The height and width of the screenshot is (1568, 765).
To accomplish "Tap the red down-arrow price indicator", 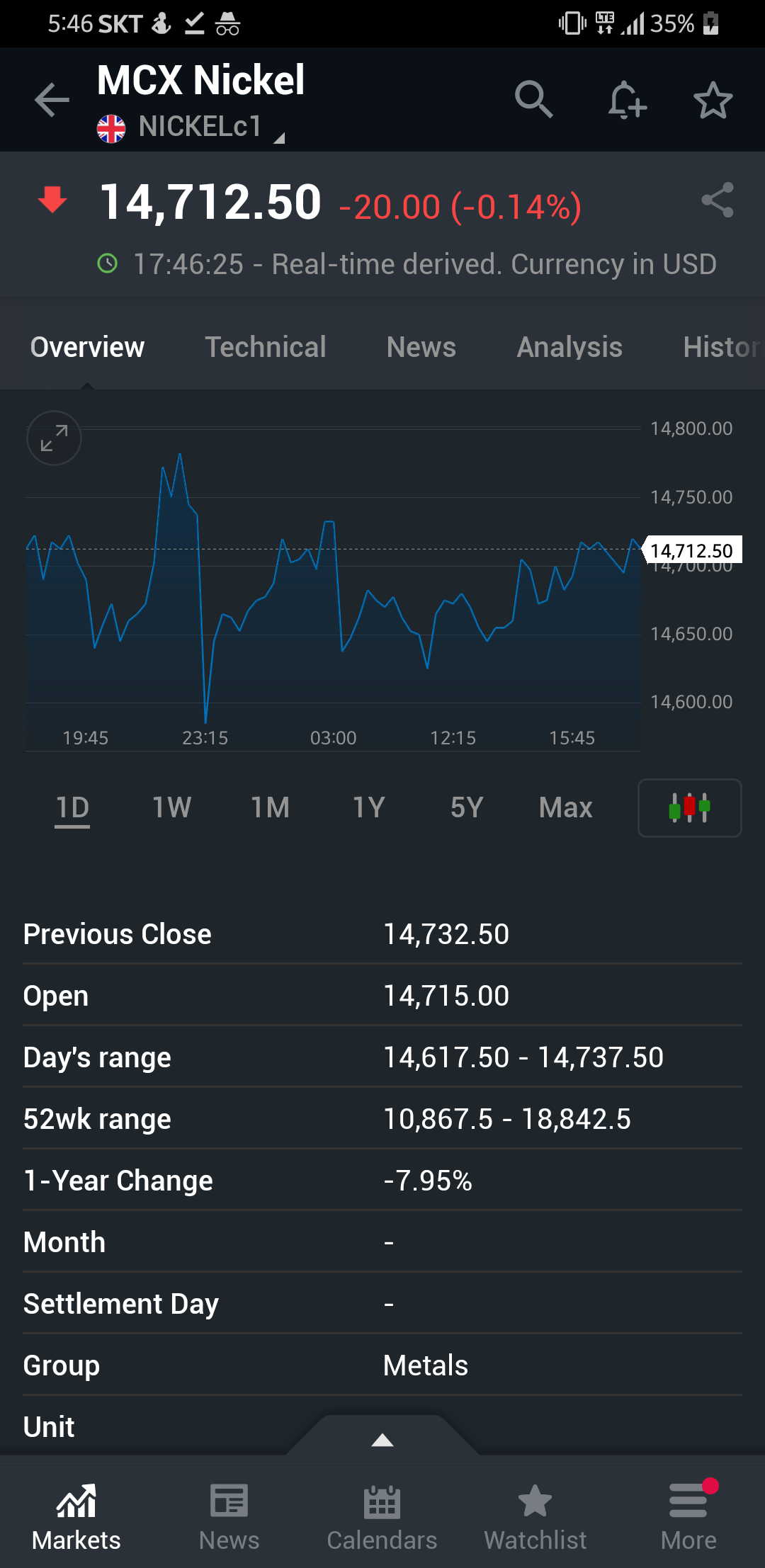I will 52,200.
